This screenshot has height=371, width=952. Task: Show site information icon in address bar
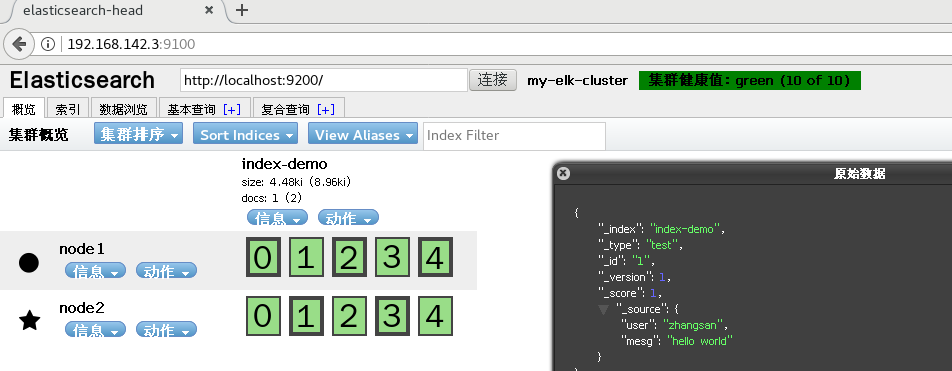pyautogui.click(x=47, y=44)
